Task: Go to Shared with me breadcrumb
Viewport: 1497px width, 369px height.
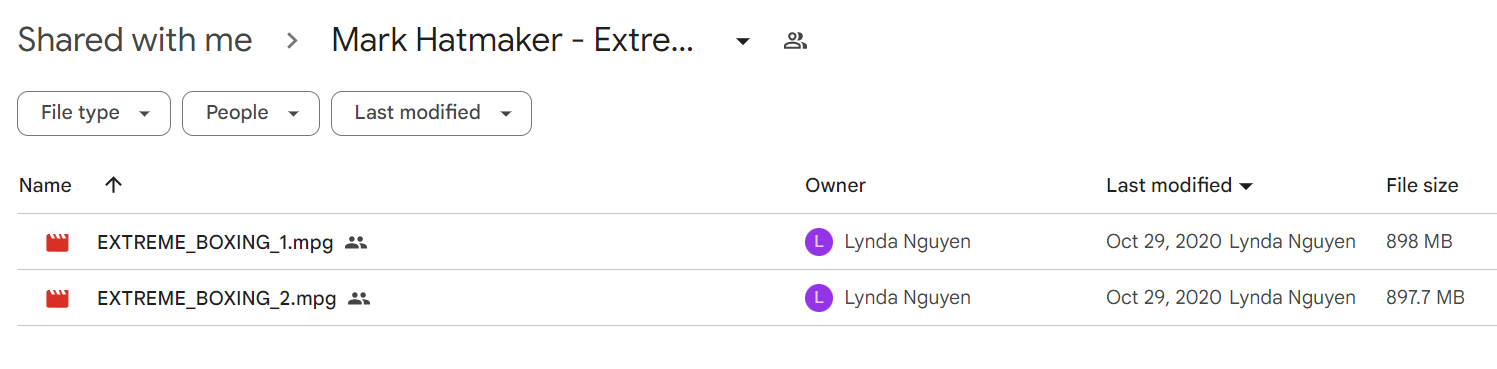Action: click(x=135, y=41)
